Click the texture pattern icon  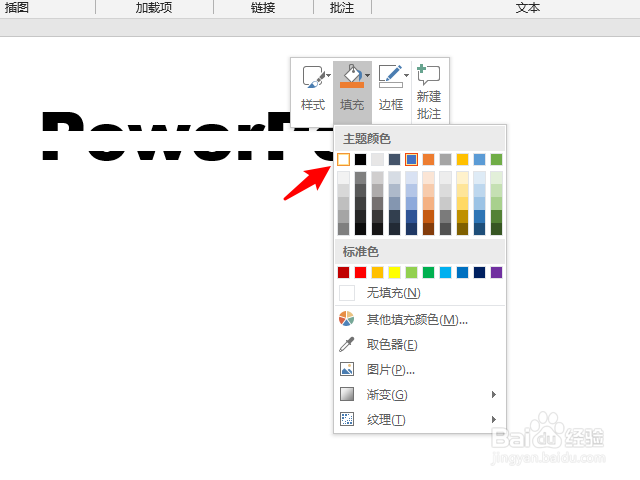pos(347,419)
